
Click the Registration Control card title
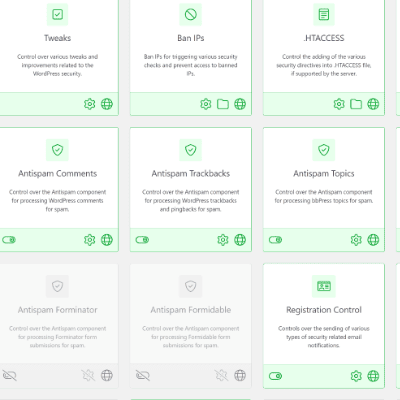coord(324,310)
